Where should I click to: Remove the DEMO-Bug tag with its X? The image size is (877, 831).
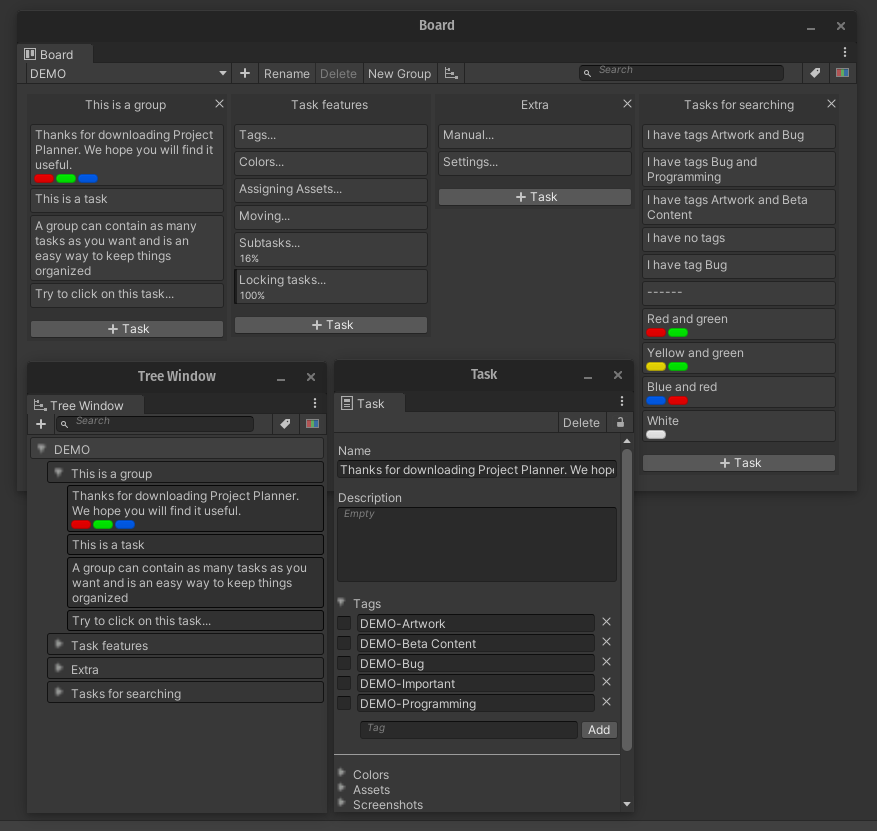click(606, 662)
